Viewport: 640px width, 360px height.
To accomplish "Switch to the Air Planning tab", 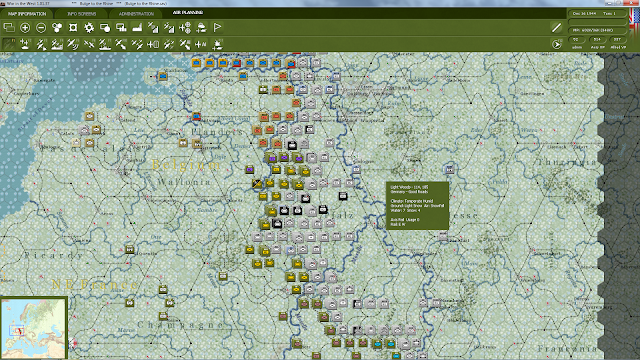I will [188, 13].
